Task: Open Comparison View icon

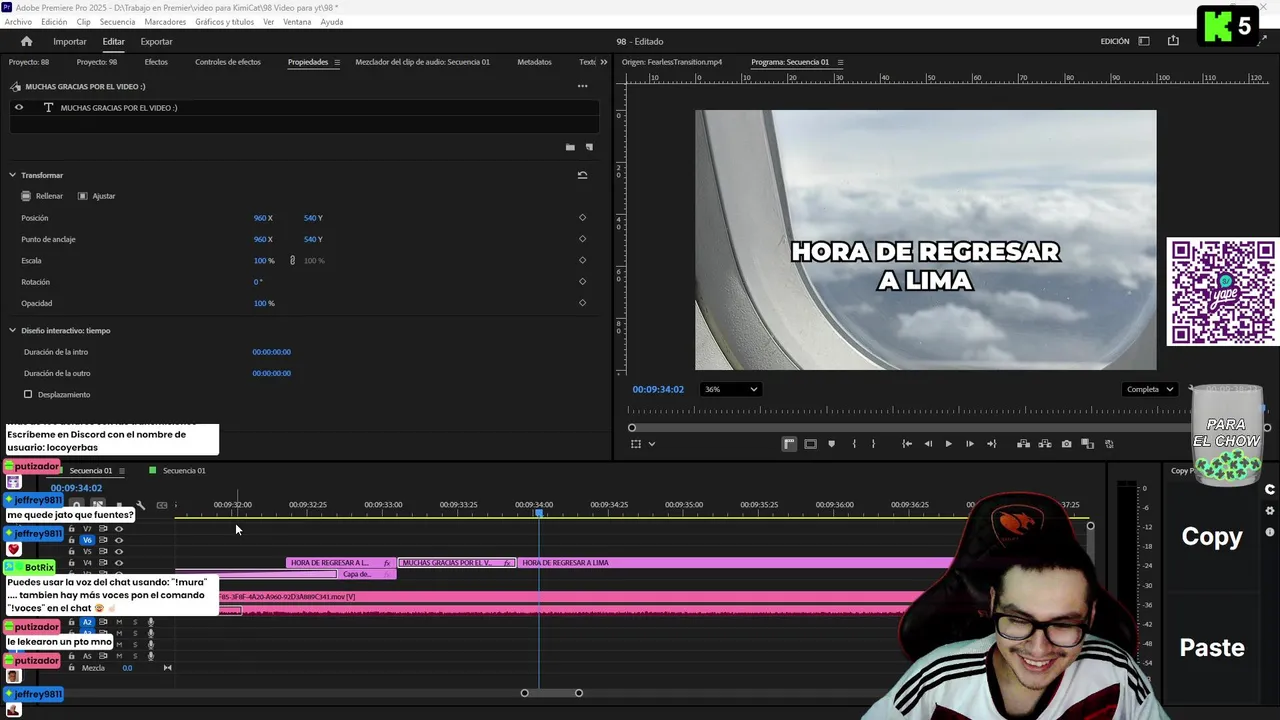Action: coord(1087,444)
